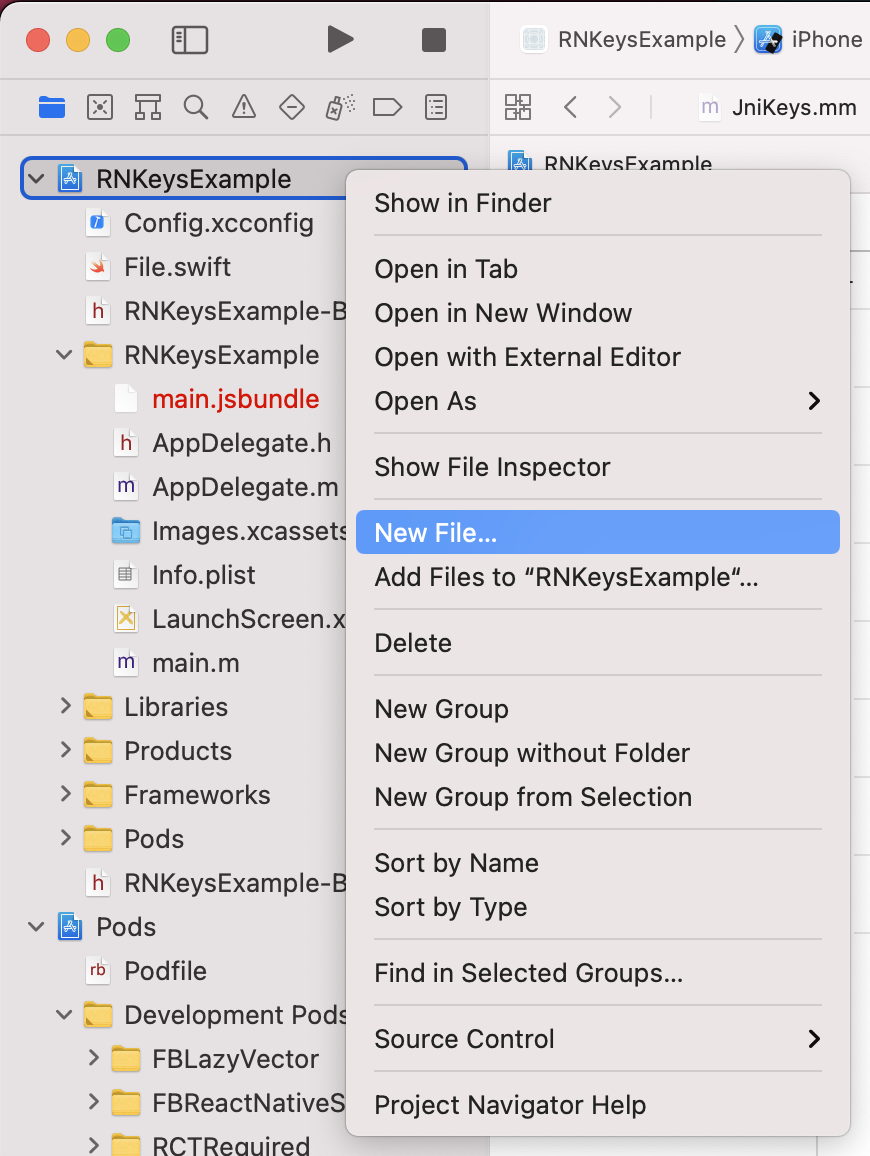Viewport: 870px width, 1156px height.
Task: Select Config.xcconfig in navigator
Action: pos(218,223)
